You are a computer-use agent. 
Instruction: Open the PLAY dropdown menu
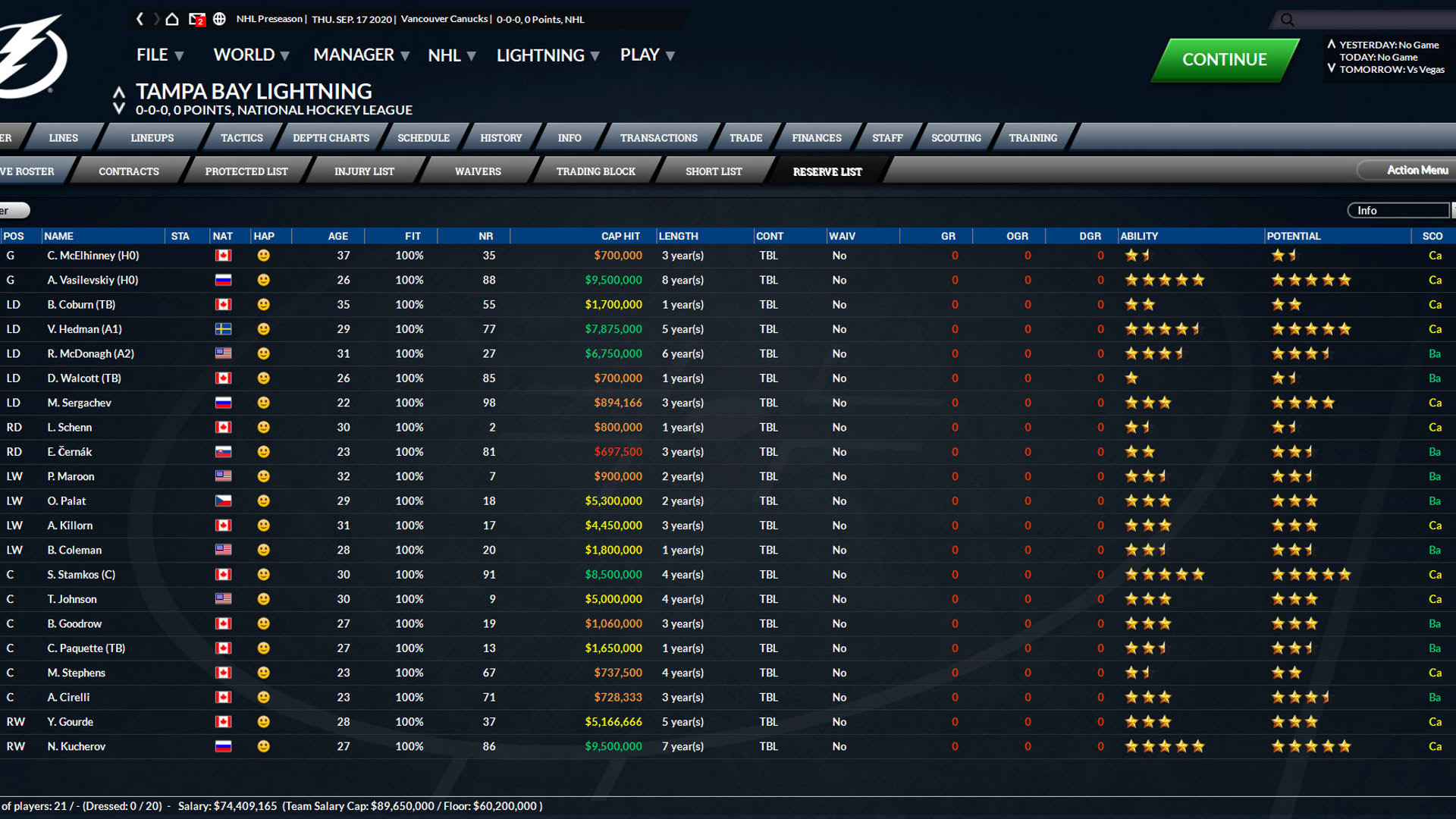click(647, 55)
